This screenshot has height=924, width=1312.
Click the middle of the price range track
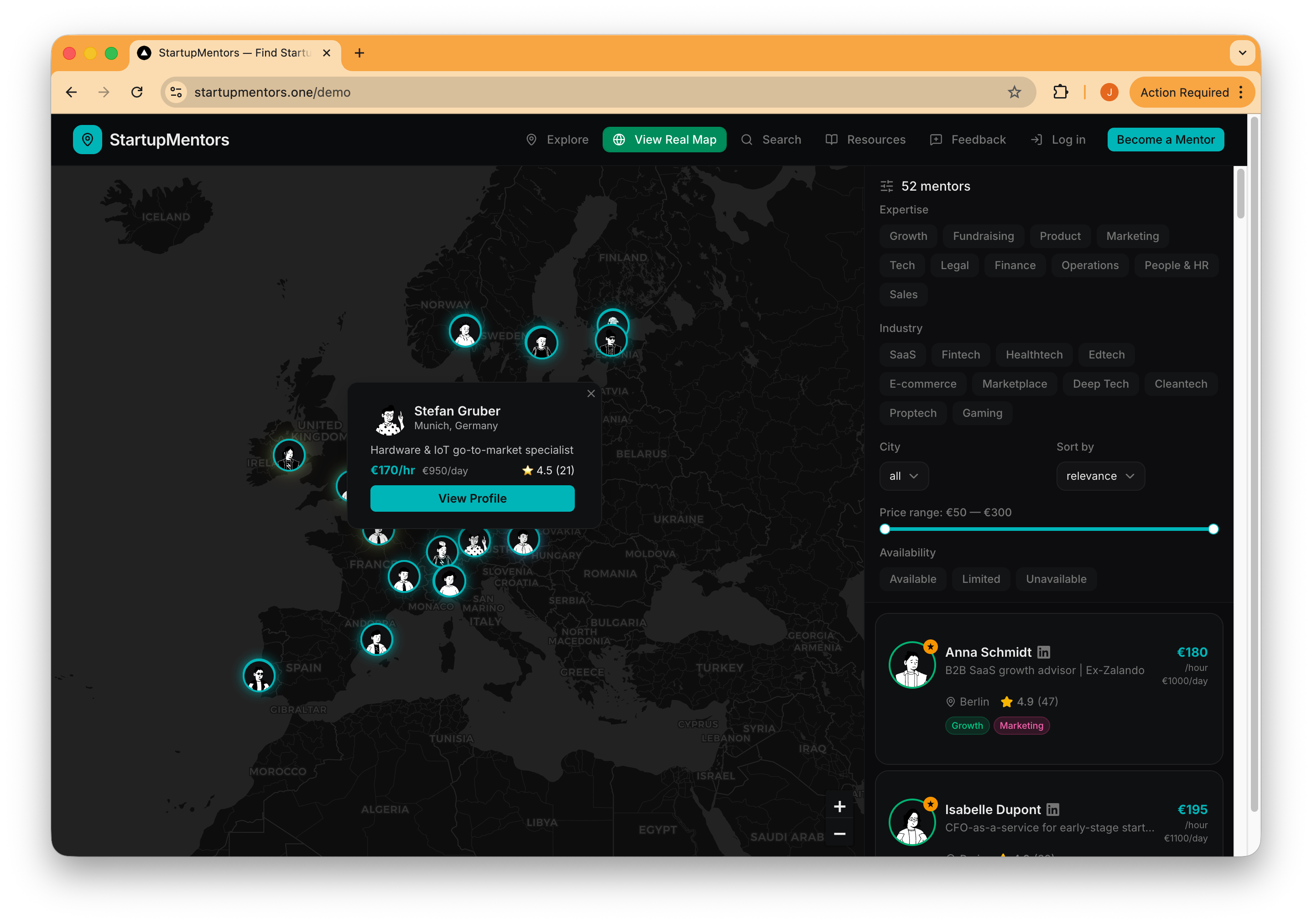point(1049,529)
